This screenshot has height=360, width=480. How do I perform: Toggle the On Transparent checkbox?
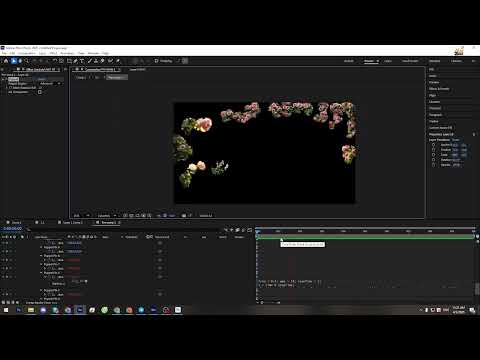point(40,92)
